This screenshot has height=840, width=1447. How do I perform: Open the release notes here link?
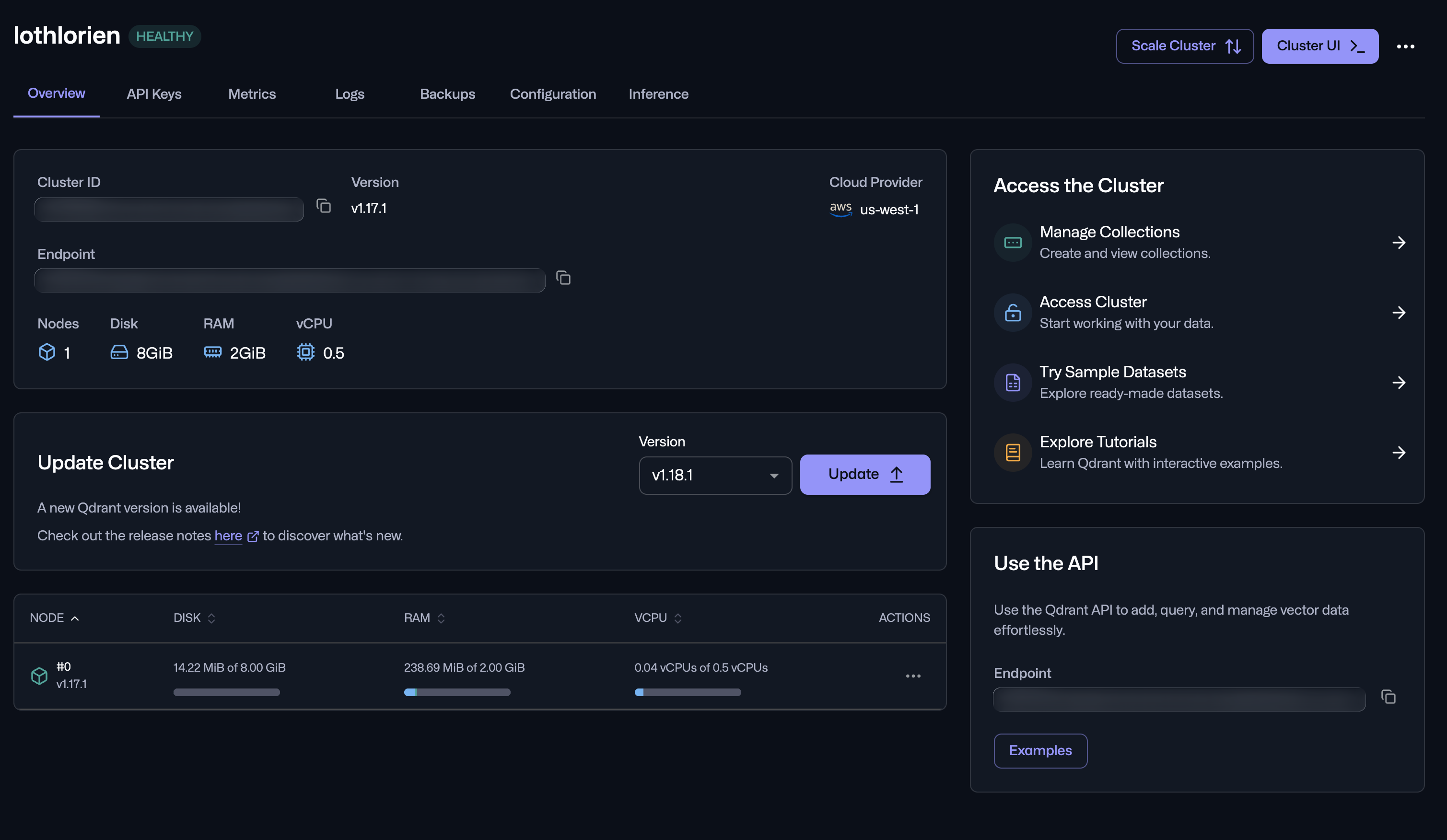click(x=228, y=536)
